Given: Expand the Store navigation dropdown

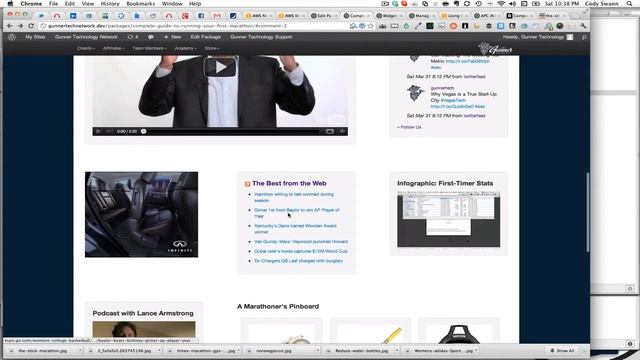Looking at the screenshot, I should [212, 48].
